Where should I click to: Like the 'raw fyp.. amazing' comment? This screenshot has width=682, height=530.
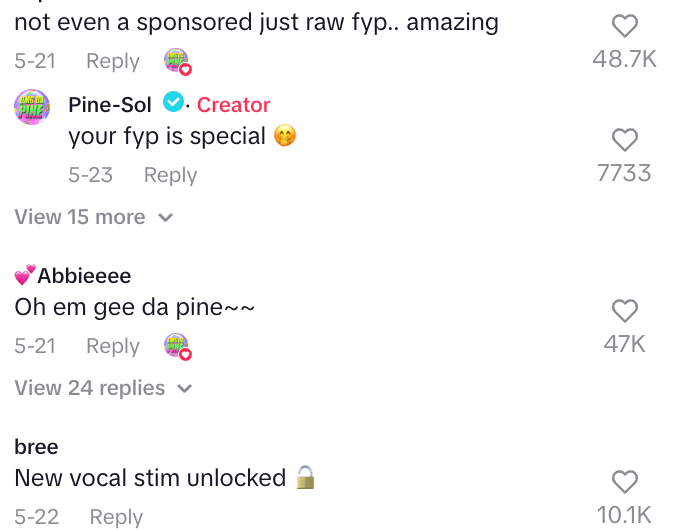(624, 27)
